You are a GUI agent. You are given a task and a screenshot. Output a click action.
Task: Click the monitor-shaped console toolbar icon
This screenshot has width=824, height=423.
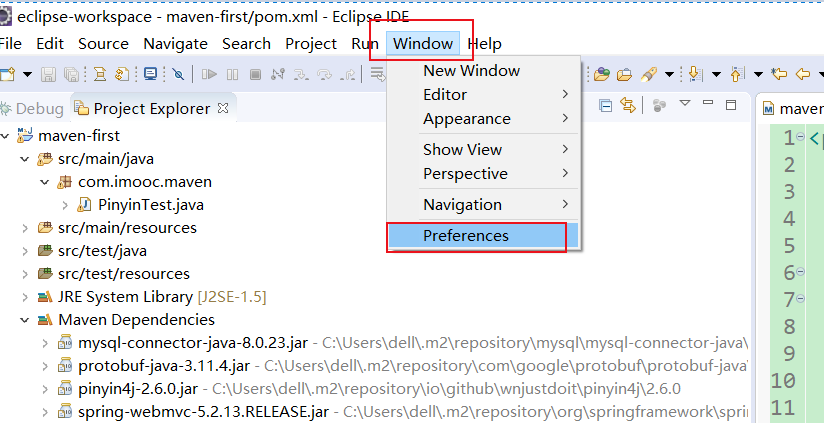pos(151,74)
